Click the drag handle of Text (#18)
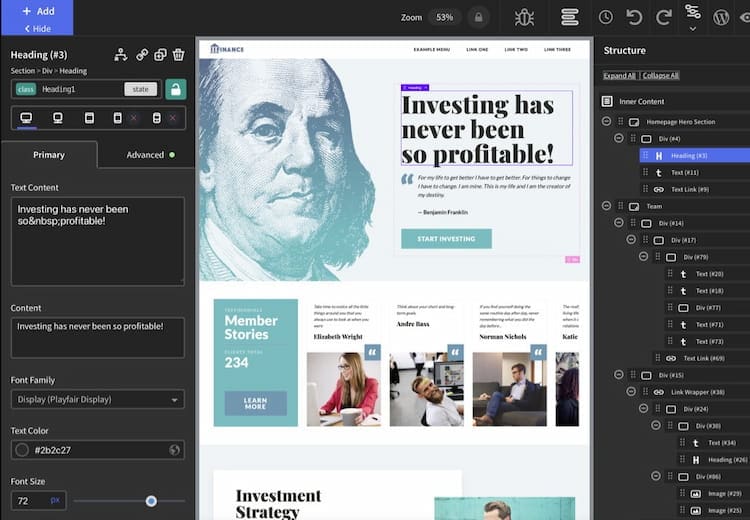Screen dimensions: 750x520 click(670, 290)
